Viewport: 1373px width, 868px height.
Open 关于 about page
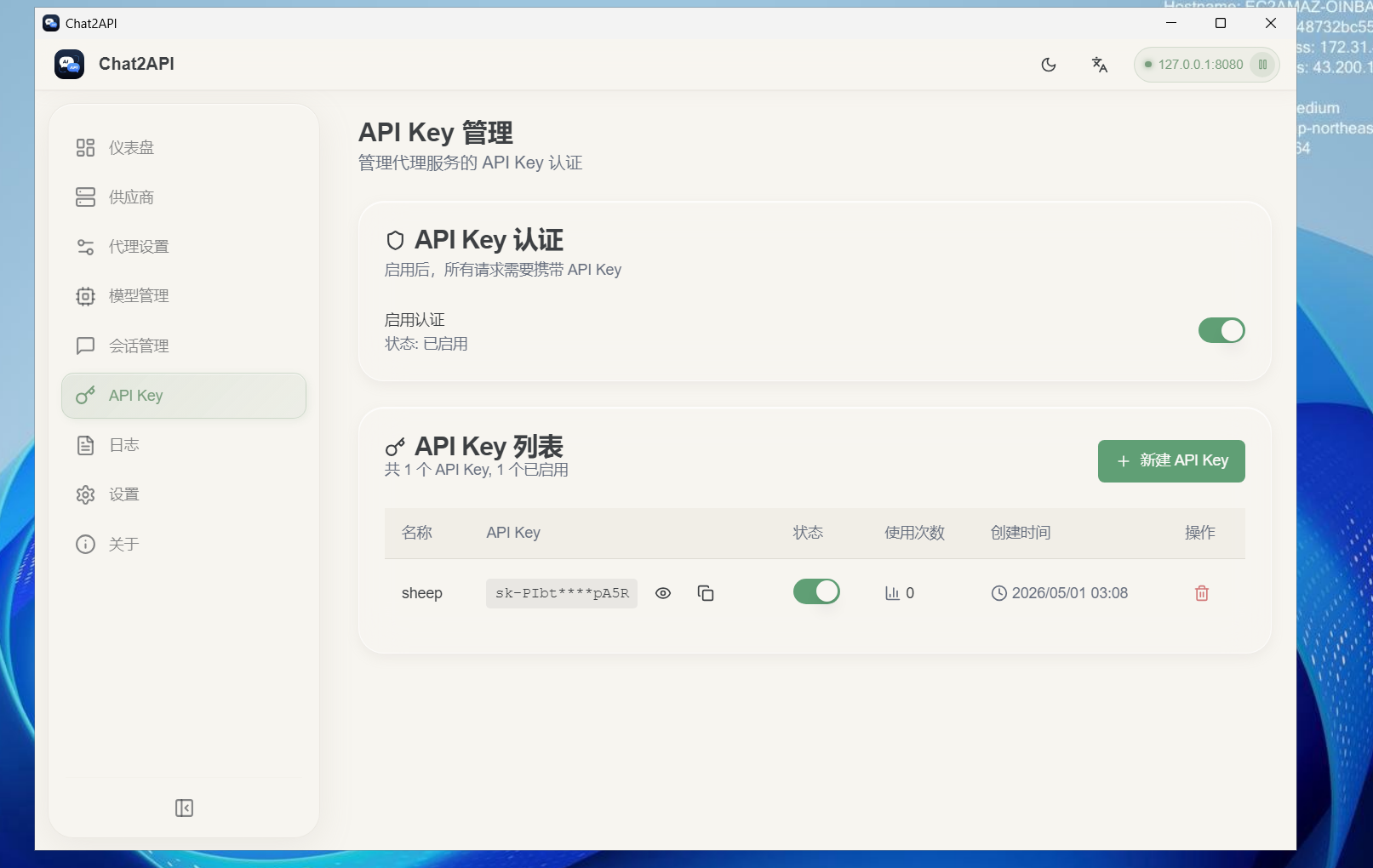184,544
